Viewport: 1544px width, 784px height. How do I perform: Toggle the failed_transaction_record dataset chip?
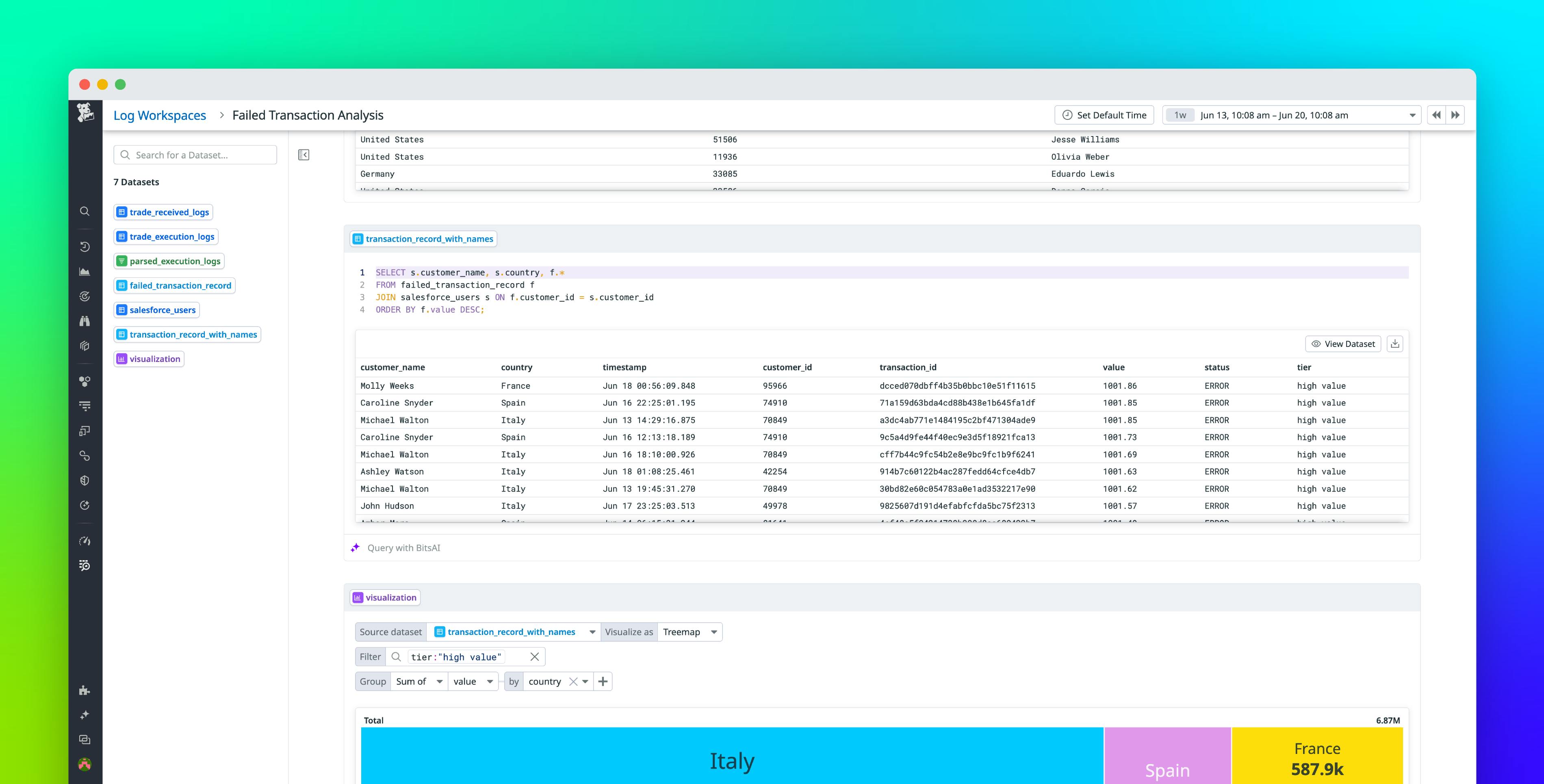(174, 285)
